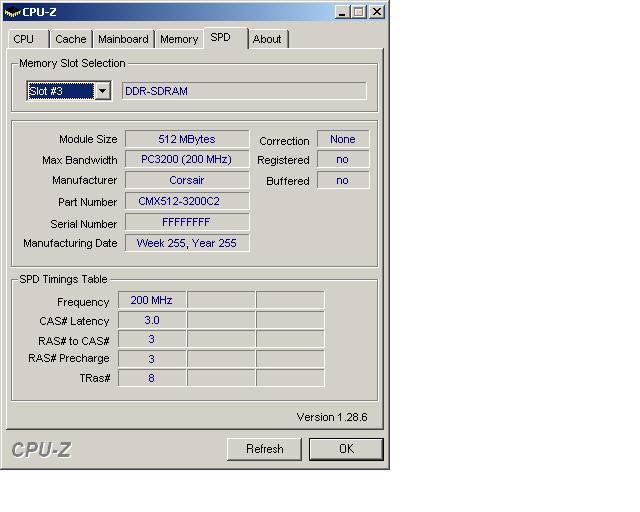Click the OK button
The height and width of the screenshot is (512, 640).
(x=346, y=449)
